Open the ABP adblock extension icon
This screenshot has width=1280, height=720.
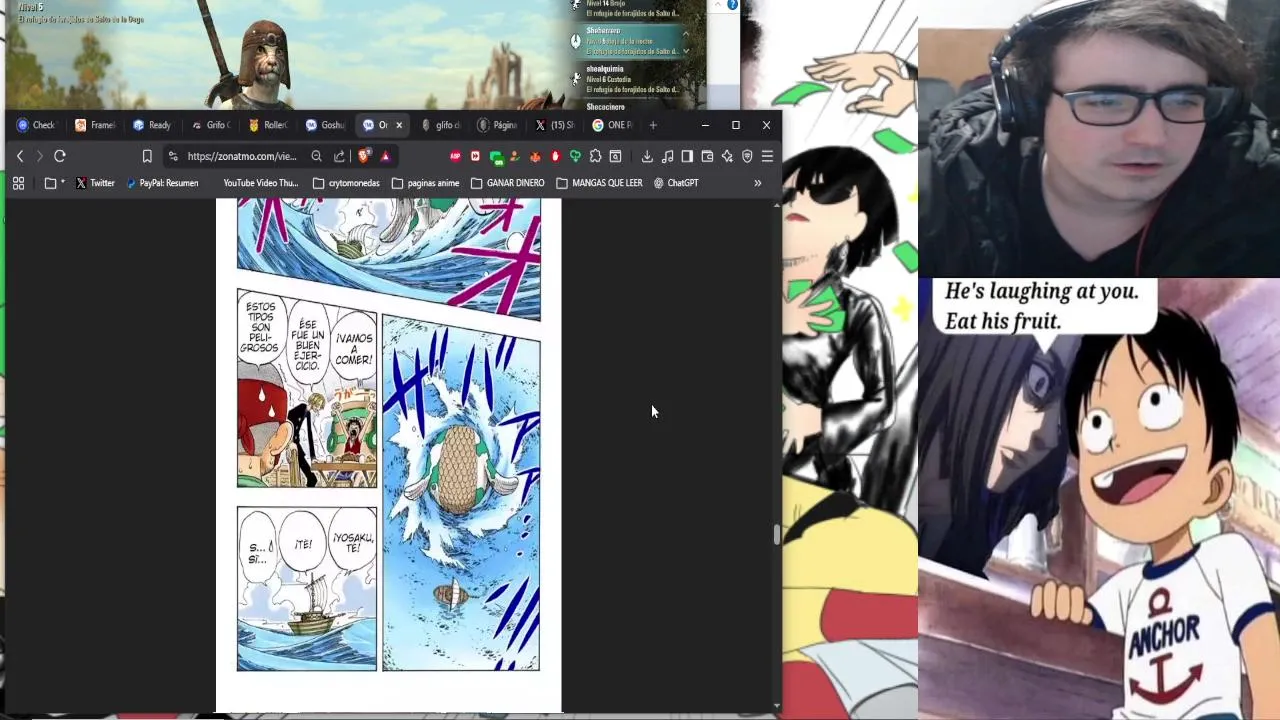pyautogui.click(x=455, y=156)
